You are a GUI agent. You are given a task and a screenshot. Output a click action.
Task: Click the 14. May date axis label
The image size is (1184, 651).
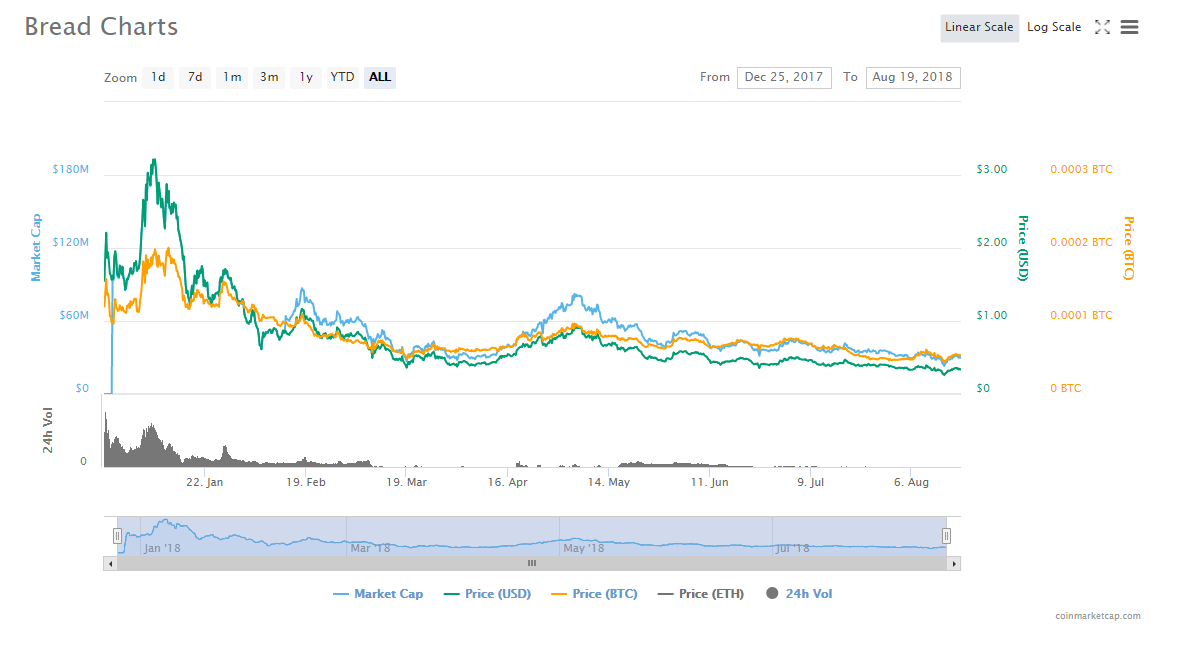[609, 482]
